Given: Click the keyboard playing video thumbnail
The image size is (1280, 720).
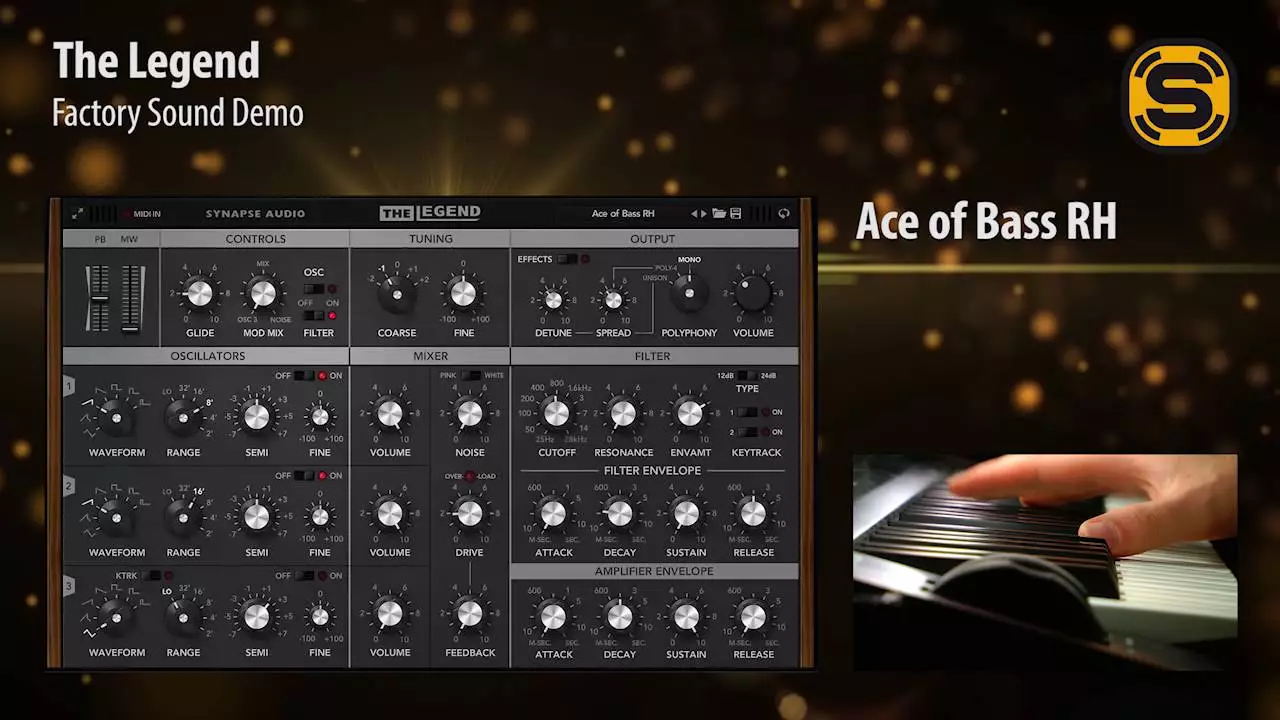Looking at the screenshot, I should 1045,562.
